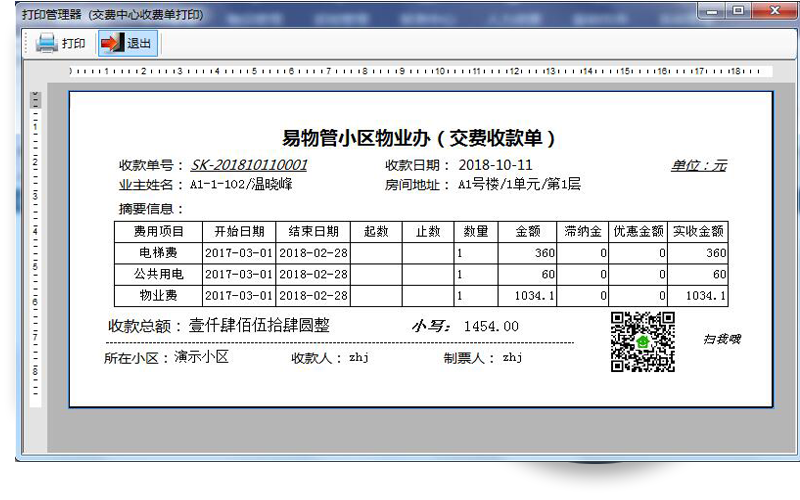Click the 物业费 row cell
The width and height of the screenshot is (800, 500).
click(158, 296)
